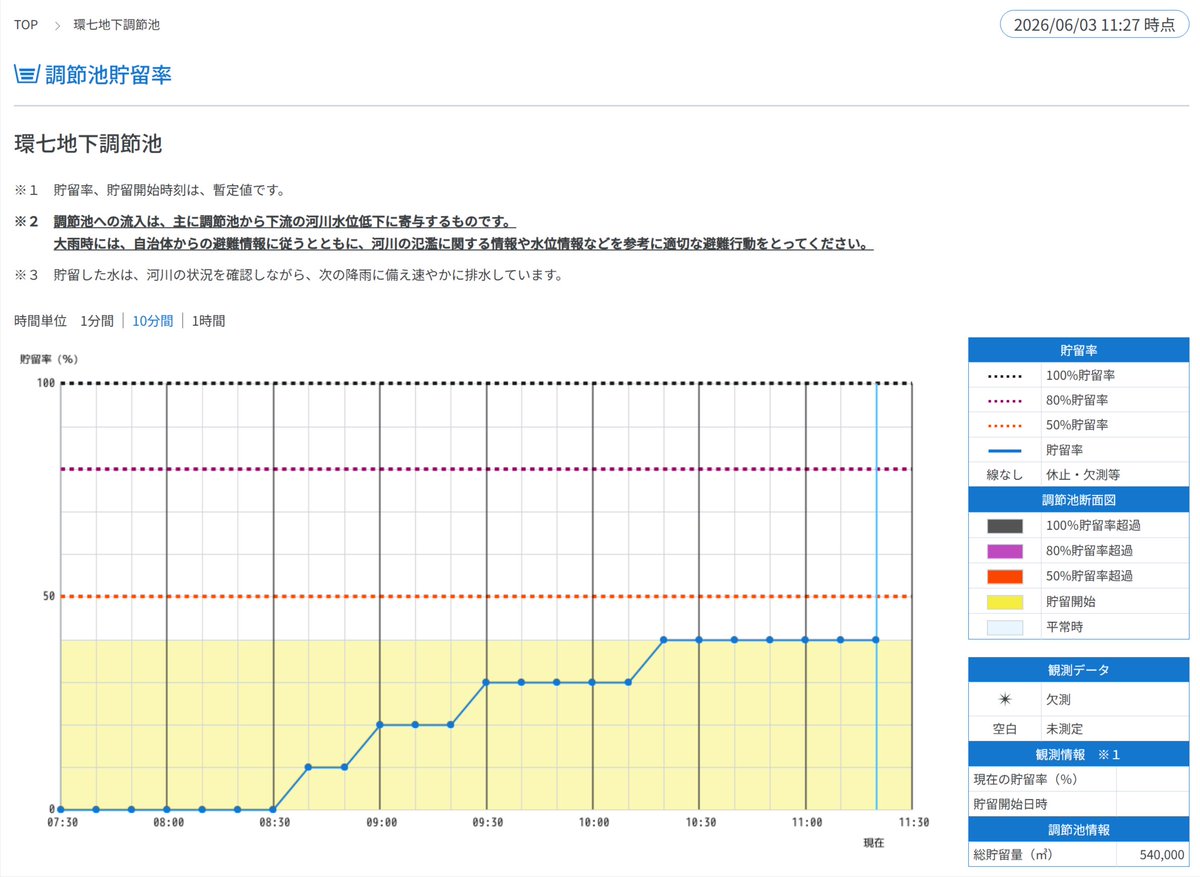This screenshot has height=877, width=1200.
Task: Click the 観測データ table header
Action: point(1079,670)
